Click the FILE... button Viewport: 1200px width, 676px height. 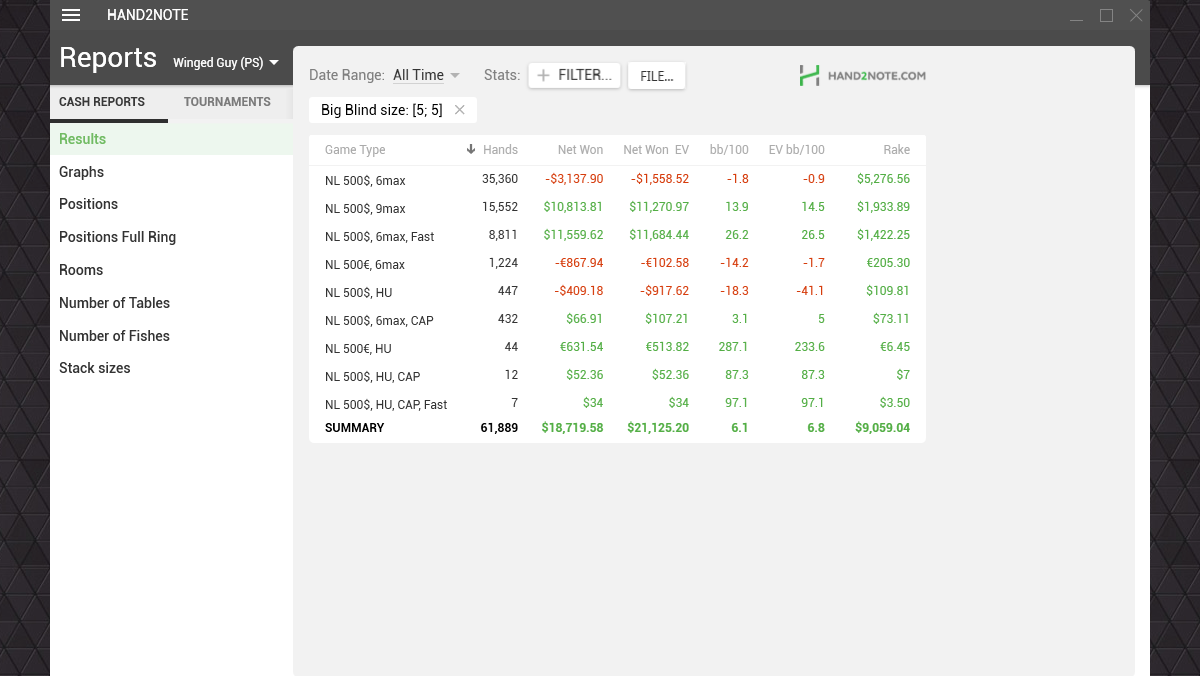tap(656, 76)
